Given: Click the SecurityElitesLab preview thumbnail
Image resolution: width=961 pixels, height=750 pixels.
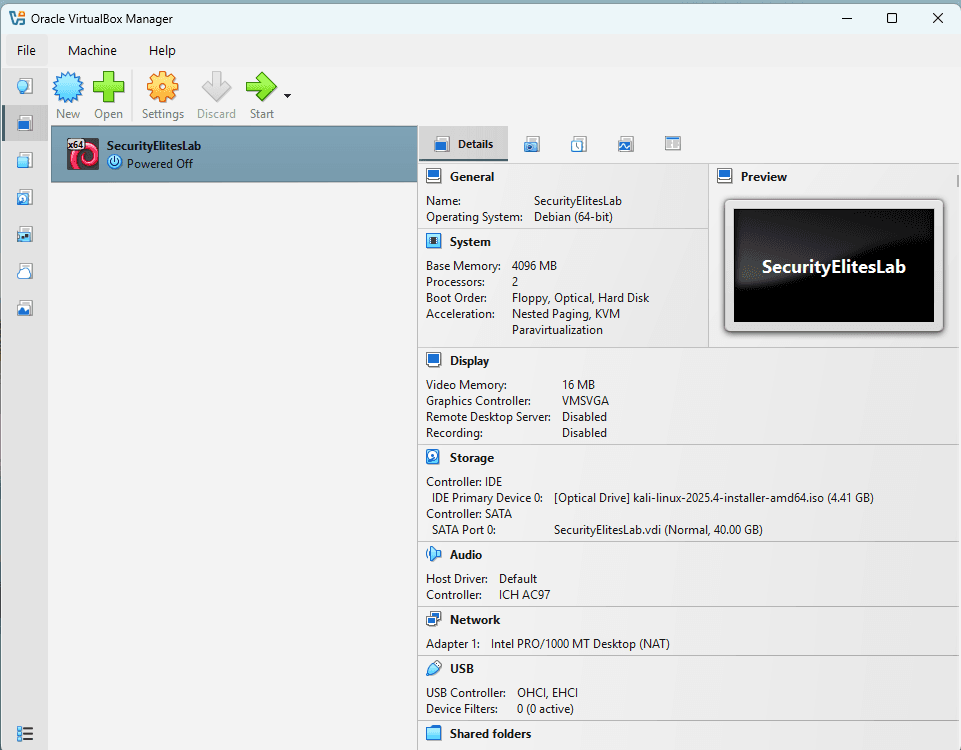Looking at the screenshot, I should (x=833, y=266).
